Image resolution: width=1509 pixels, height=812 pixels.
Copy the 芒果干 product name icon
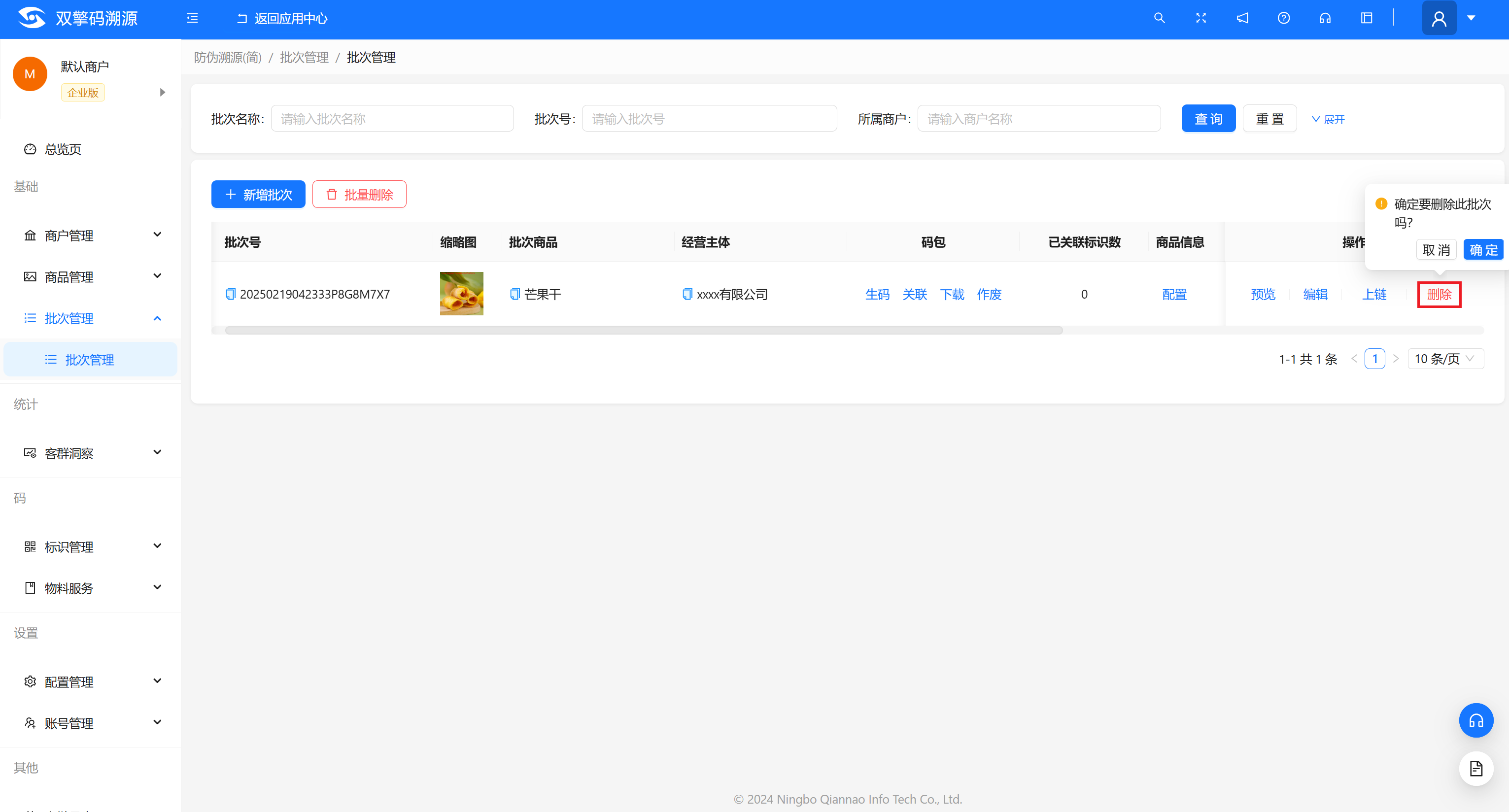pos(514,294)
